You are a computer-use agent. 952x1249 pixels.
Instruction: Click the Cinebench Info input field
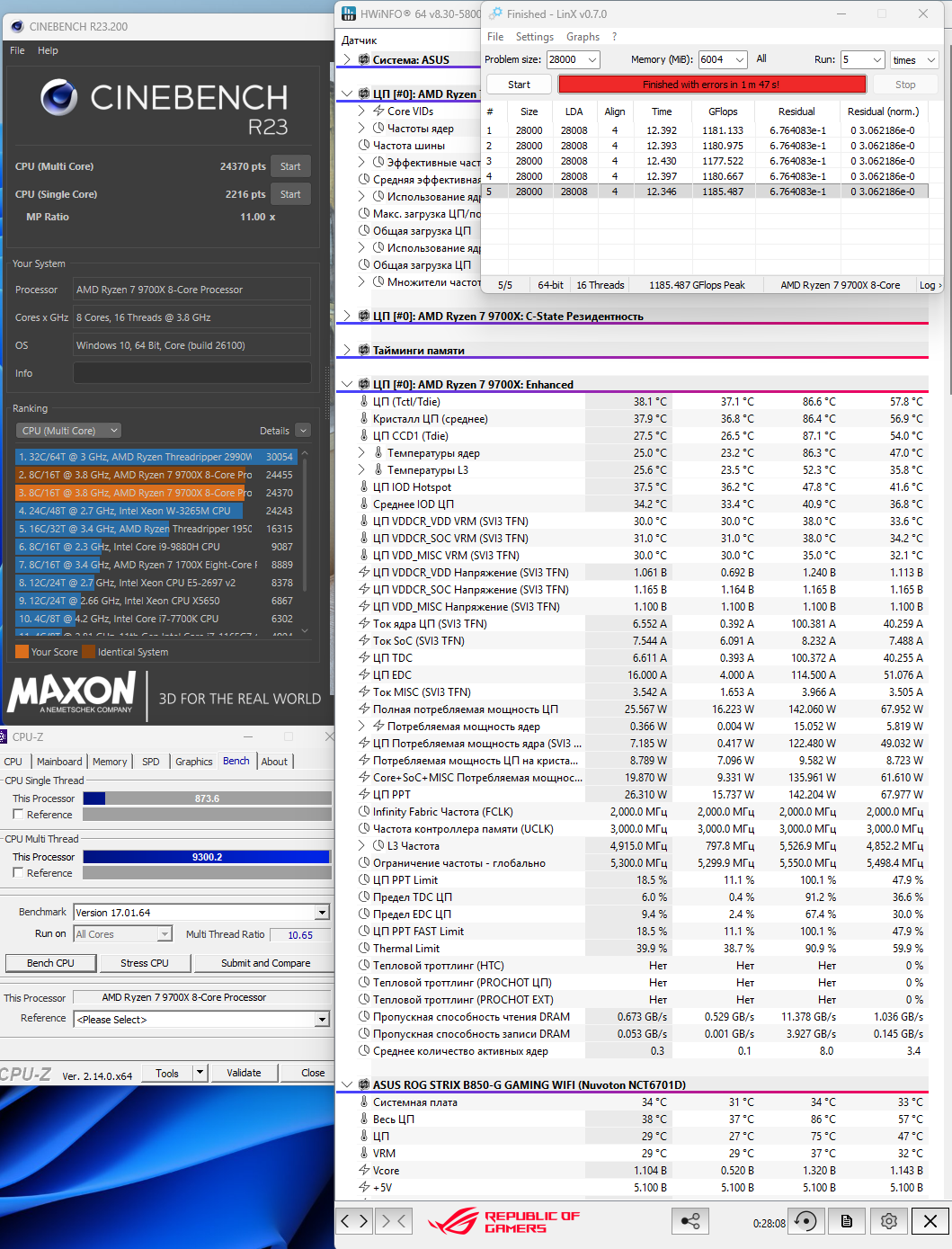pos(192,373)
